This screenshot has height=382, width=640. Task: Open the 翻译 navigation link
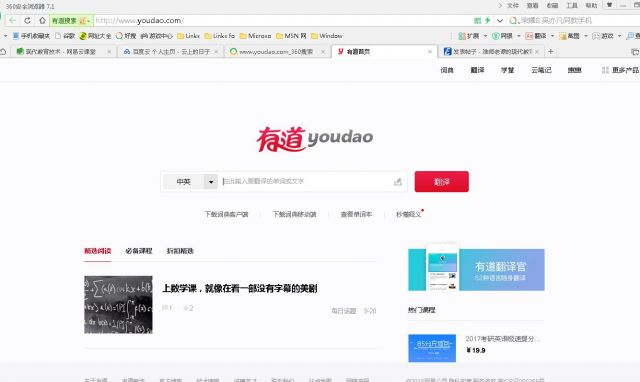[x=477, y=70]
